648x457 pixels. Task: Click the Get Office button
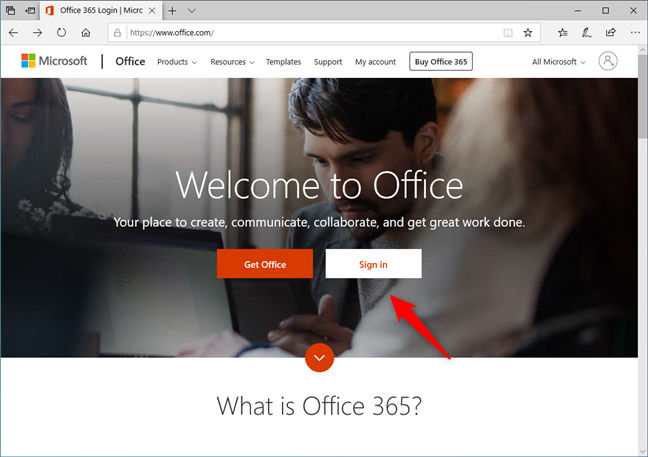tap(265, 264)
